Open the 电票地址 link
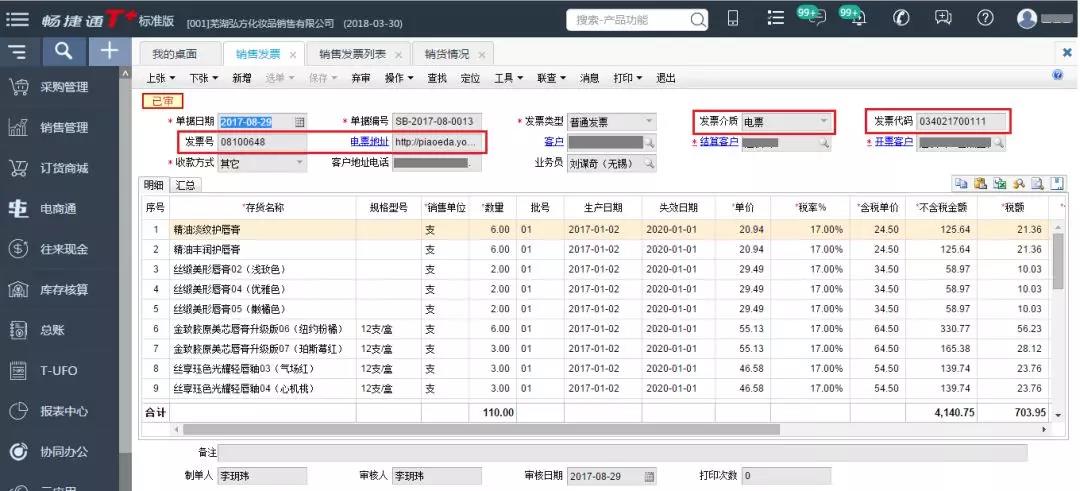 click(x=370, y=142)
